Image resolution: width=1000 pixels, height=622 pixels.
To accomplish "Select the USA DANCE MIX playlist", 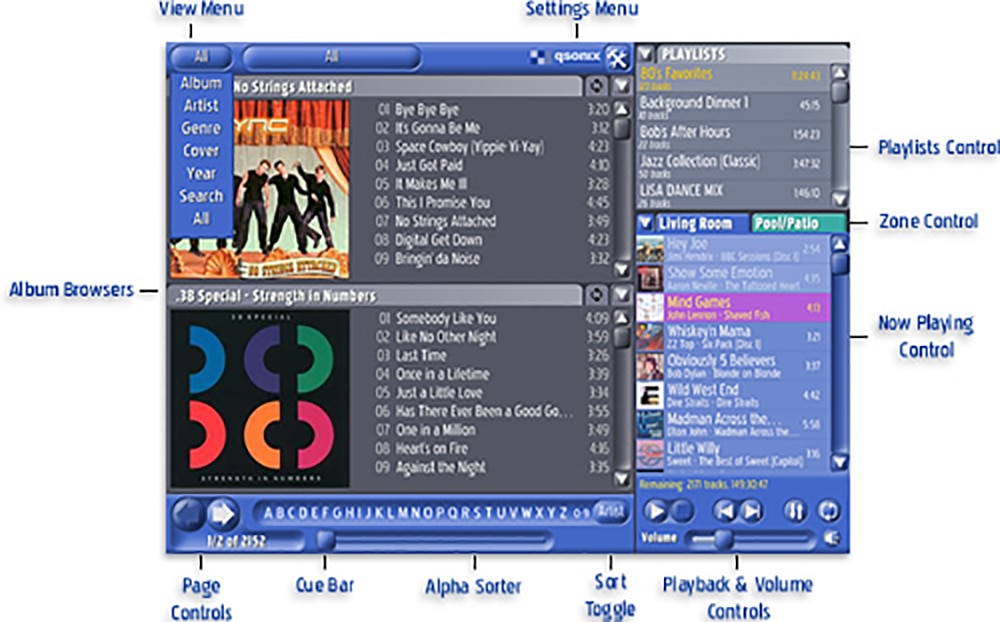I will tap(733, 194).
